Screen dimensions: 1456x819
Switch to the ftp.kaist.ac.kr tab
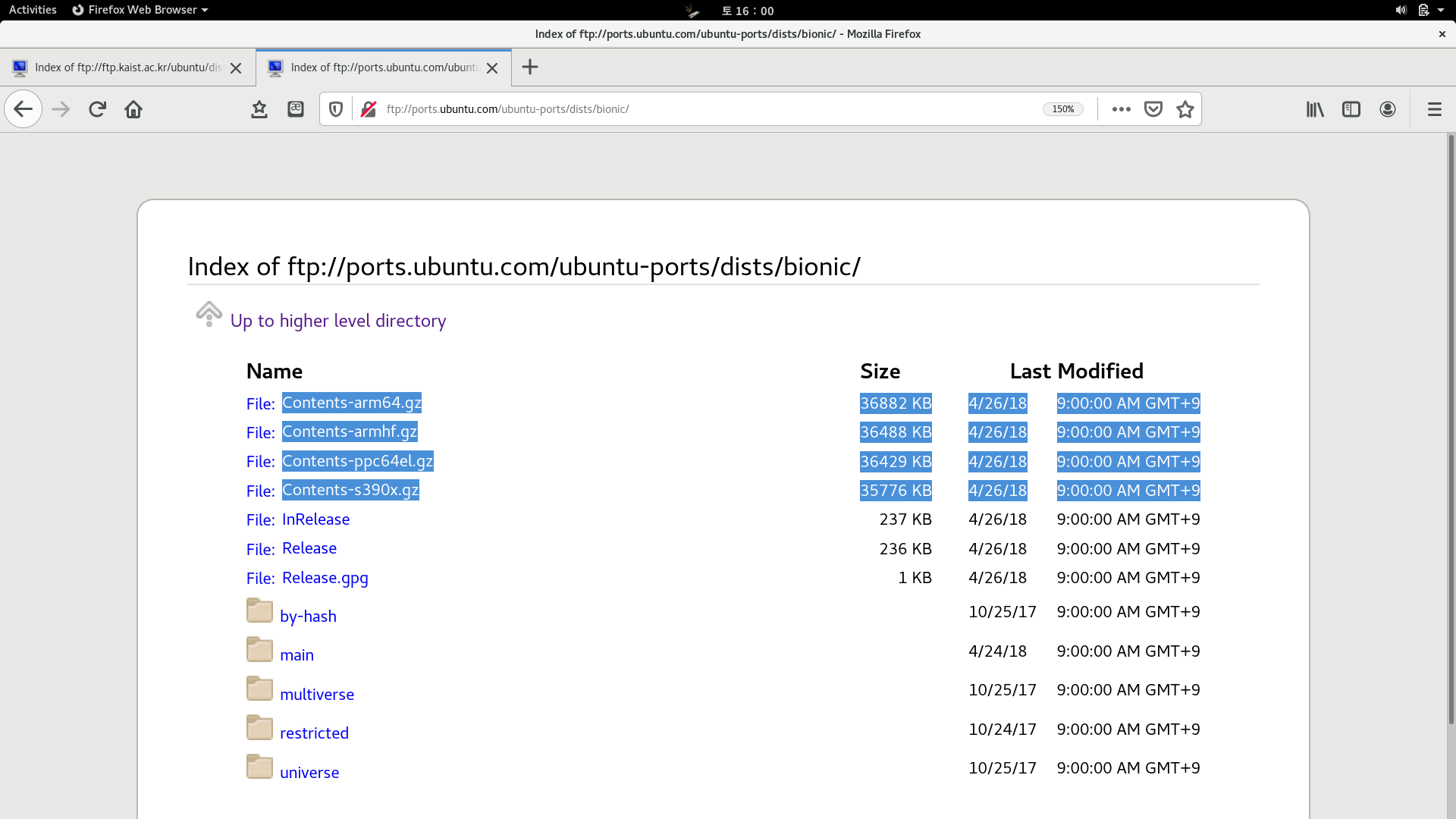127,67
